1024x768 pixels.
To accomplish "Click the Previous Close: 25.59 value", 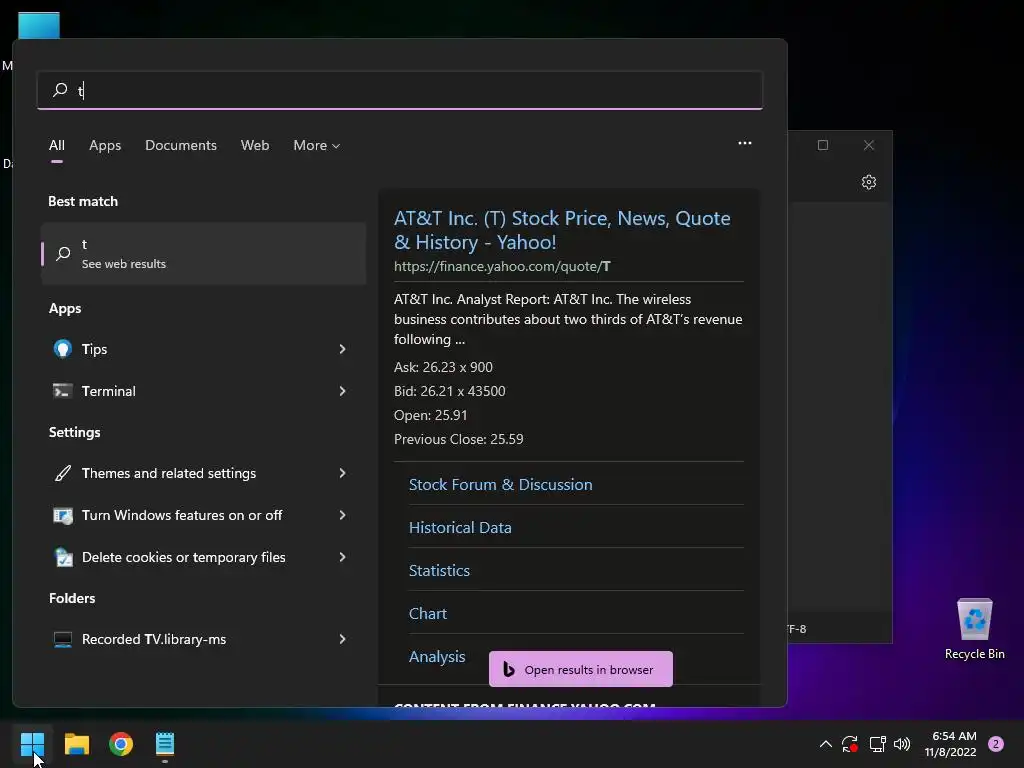I will click(458, 439).
